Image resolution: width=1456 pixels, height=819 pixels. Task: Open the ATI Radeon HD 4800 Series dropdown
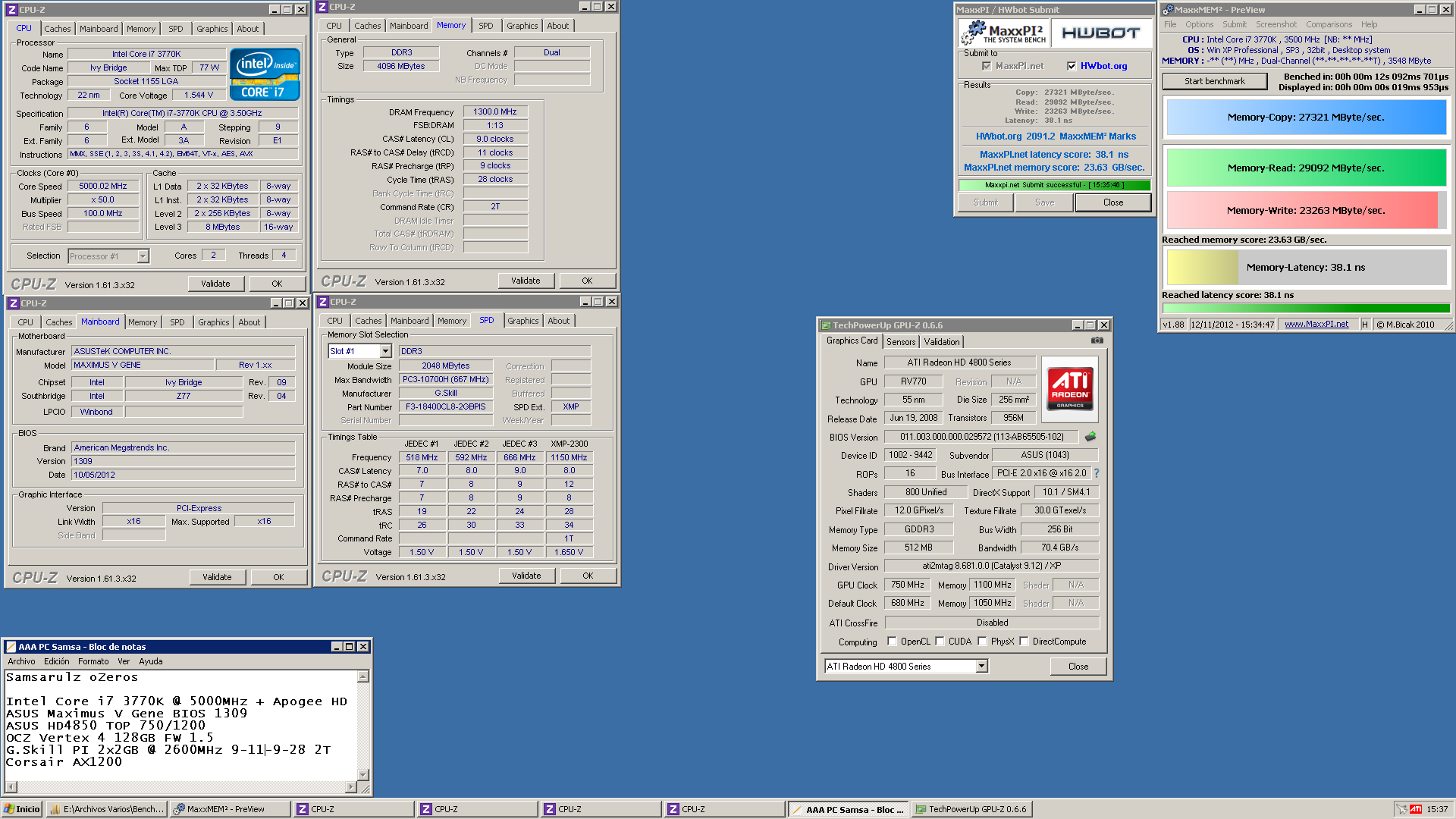(x=981, y=667)
